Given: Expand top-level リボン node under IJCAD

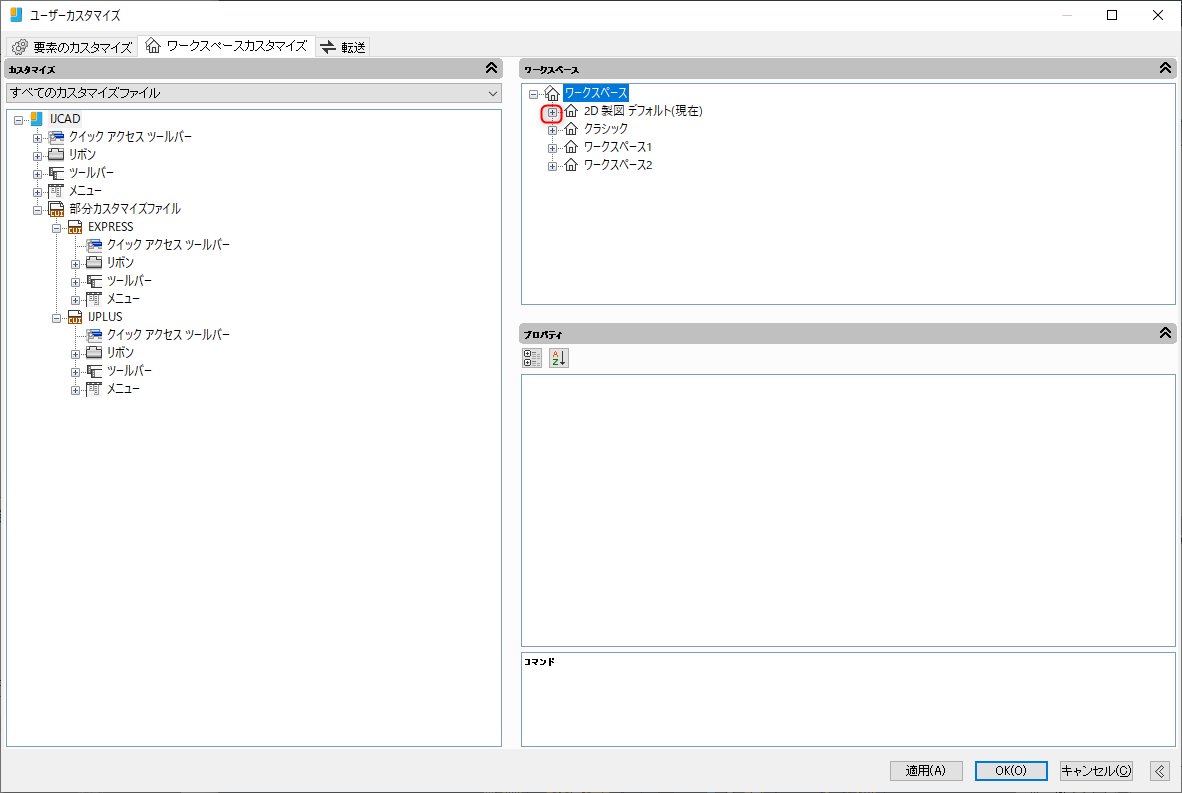Looking at the screenshot, I should click(38, 156).
